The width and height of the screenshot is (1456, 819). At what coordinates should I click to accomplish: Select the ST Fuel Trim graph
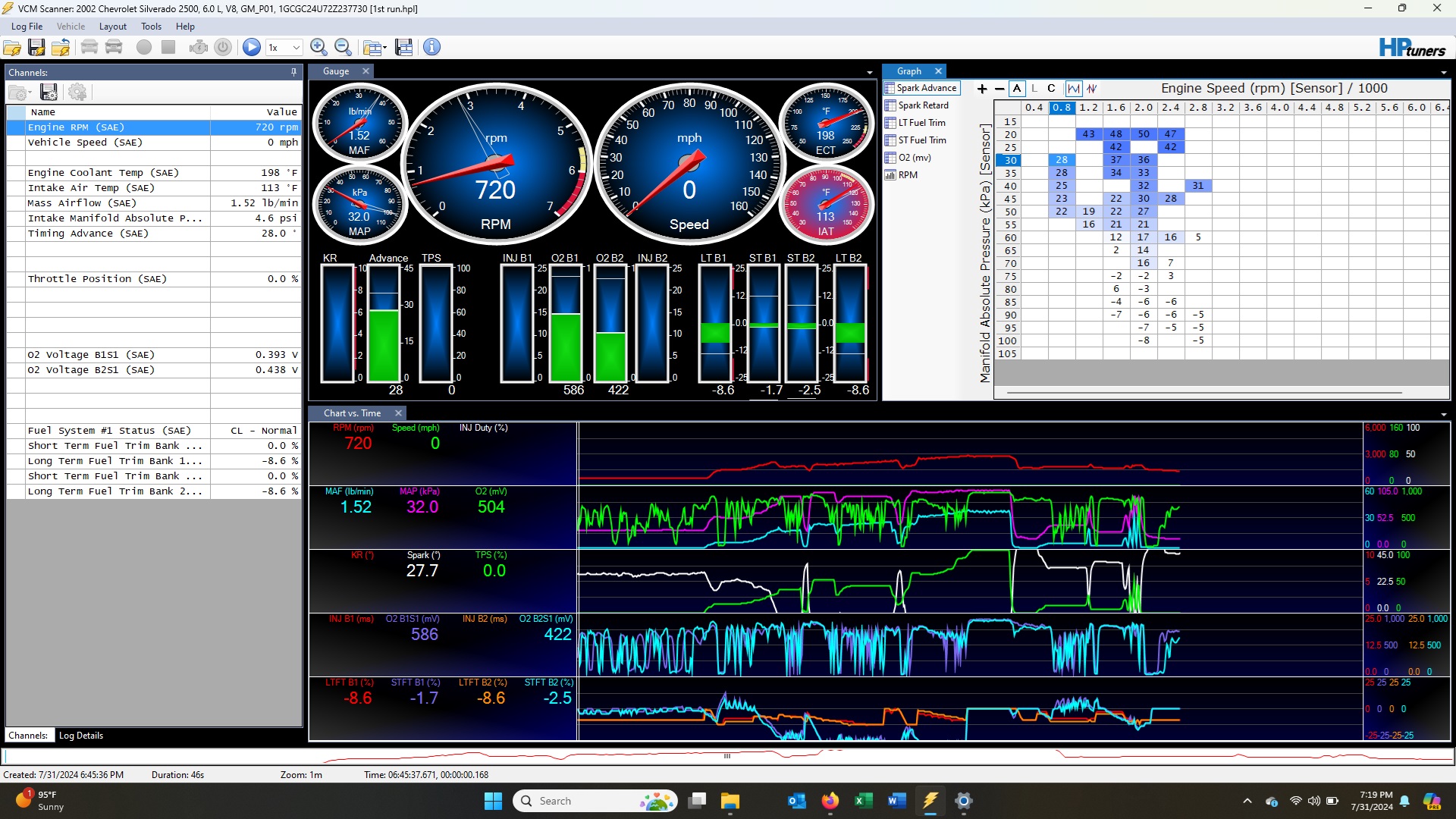[x=915, y=140]
